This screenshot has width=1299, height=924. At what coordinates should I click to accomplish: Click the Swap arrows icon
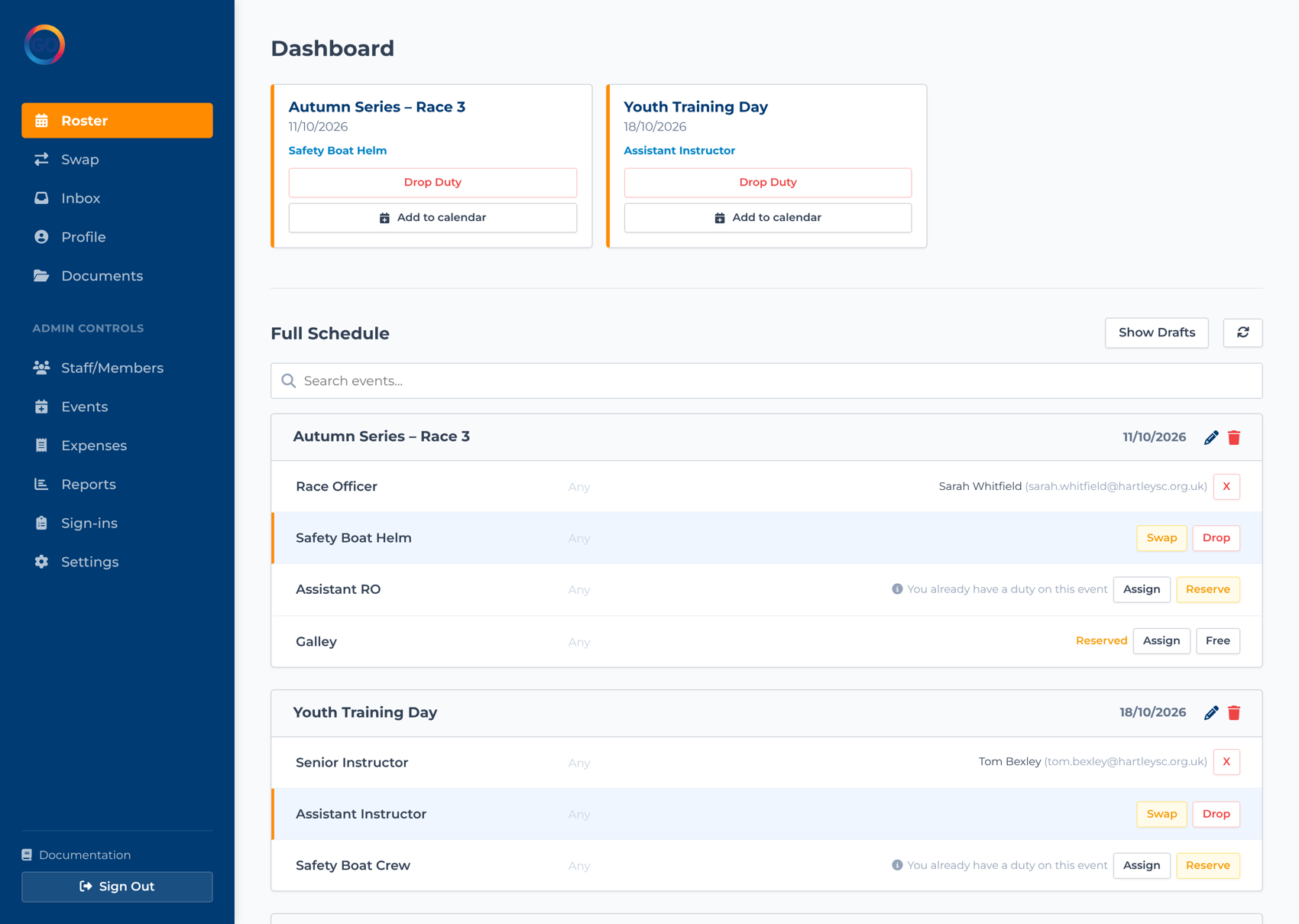41,160
